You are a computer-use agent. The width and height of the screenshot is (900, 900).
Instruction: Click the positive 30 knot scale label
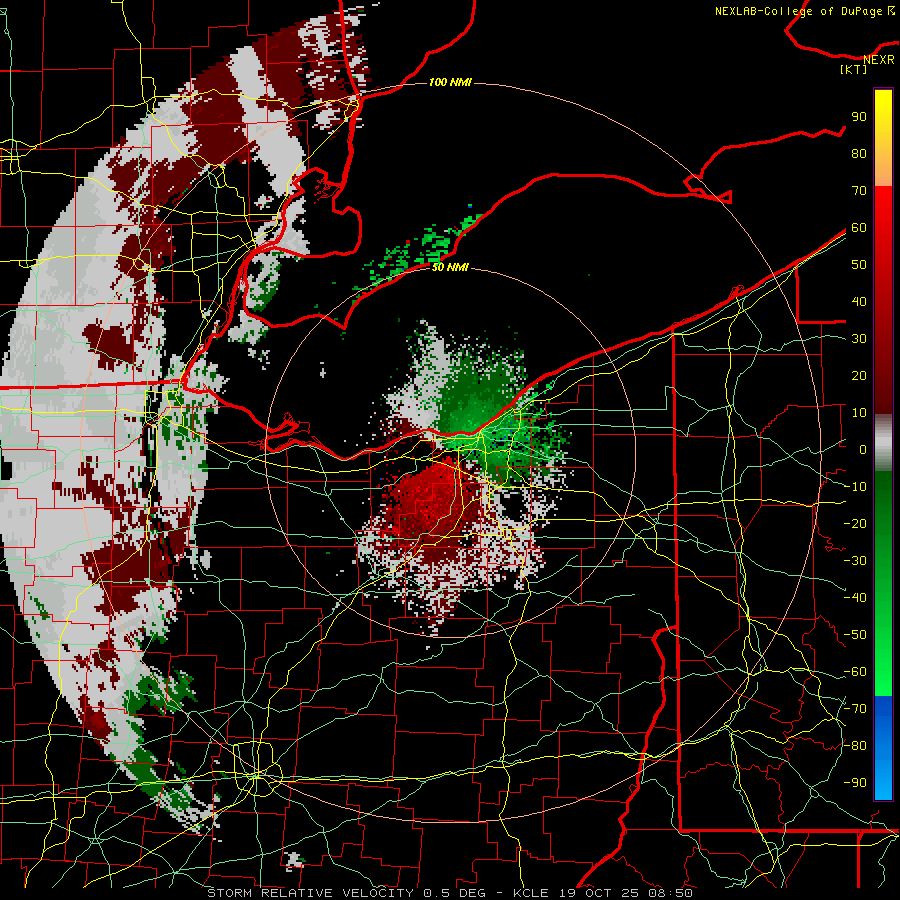[859, 339]
